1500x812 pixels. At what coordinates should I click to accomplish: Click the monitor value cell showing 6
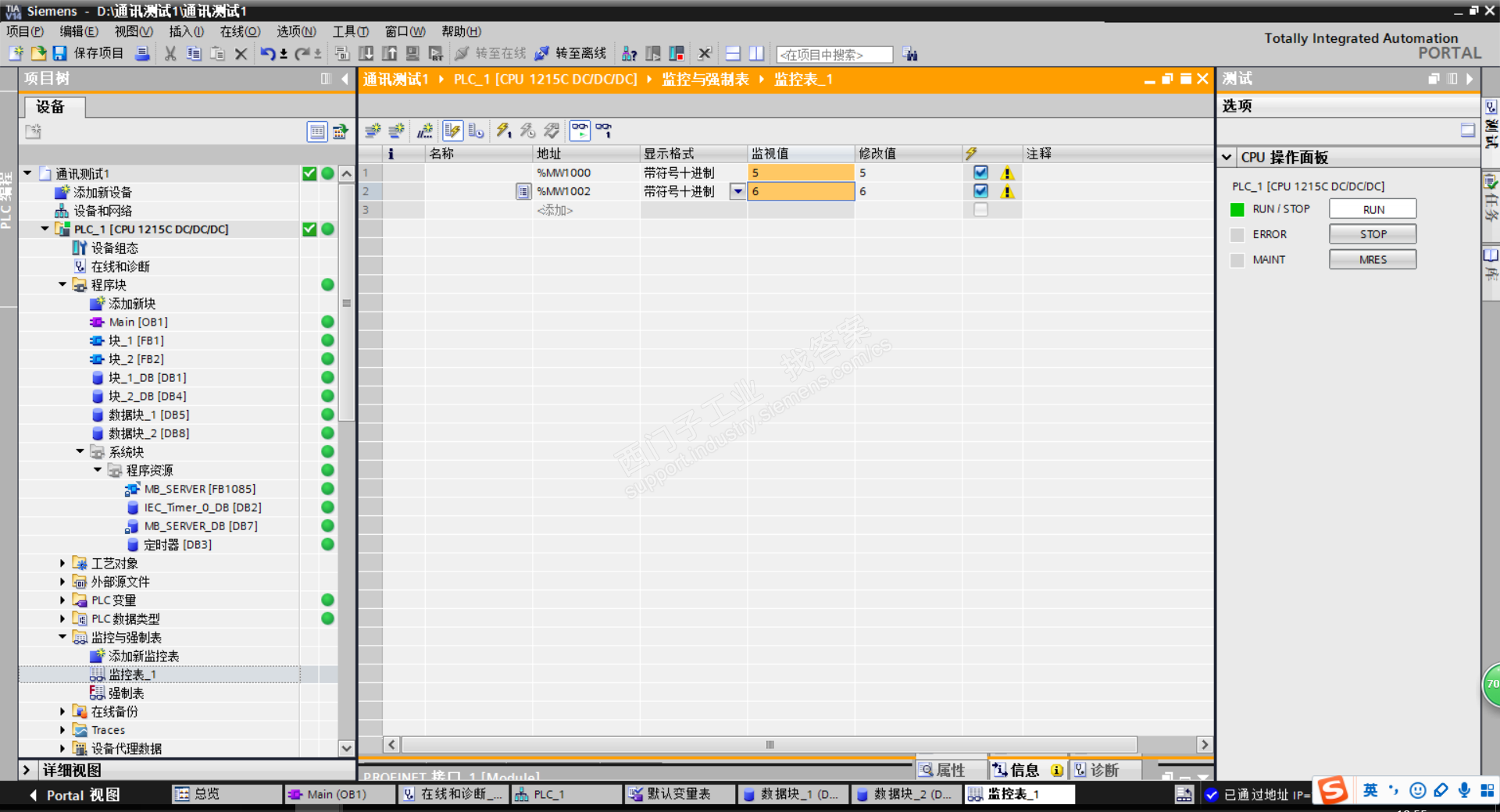click(801, 191)
